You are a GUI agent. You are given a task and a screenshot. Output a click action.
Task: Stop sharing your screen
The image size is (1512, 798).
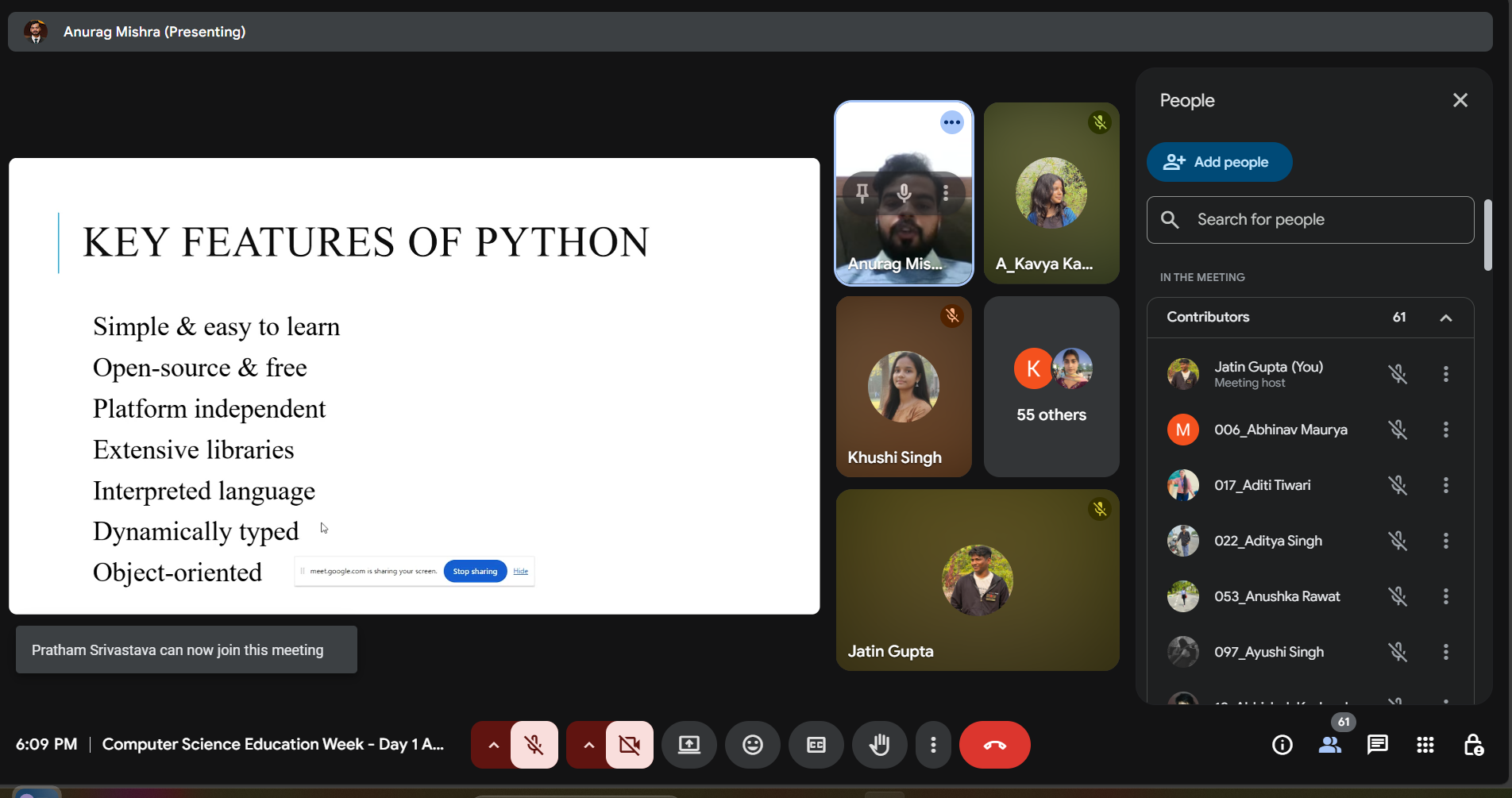475,571
